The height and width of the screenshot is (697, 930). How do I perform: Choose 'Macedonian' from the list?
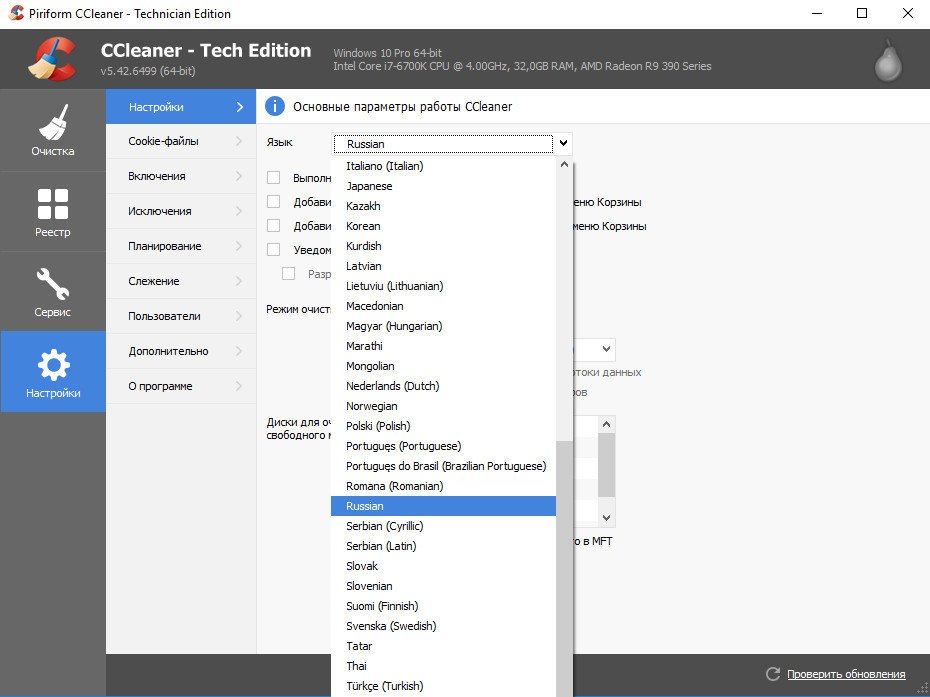(444, 306)
